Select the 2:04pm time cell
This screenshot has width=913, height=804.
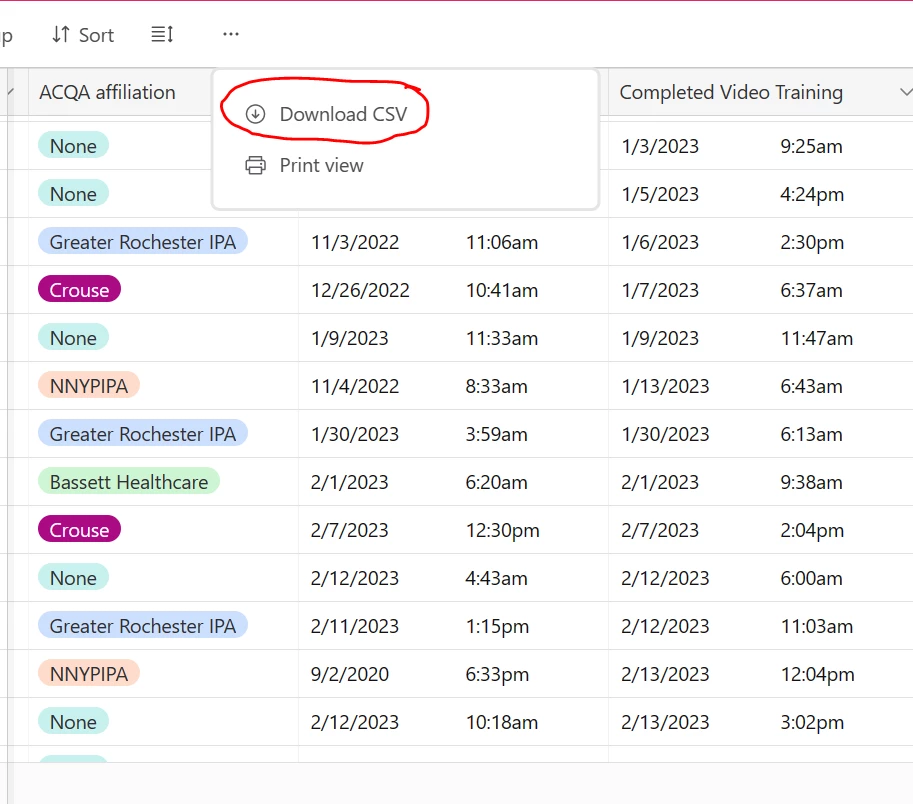click(812, 530)
